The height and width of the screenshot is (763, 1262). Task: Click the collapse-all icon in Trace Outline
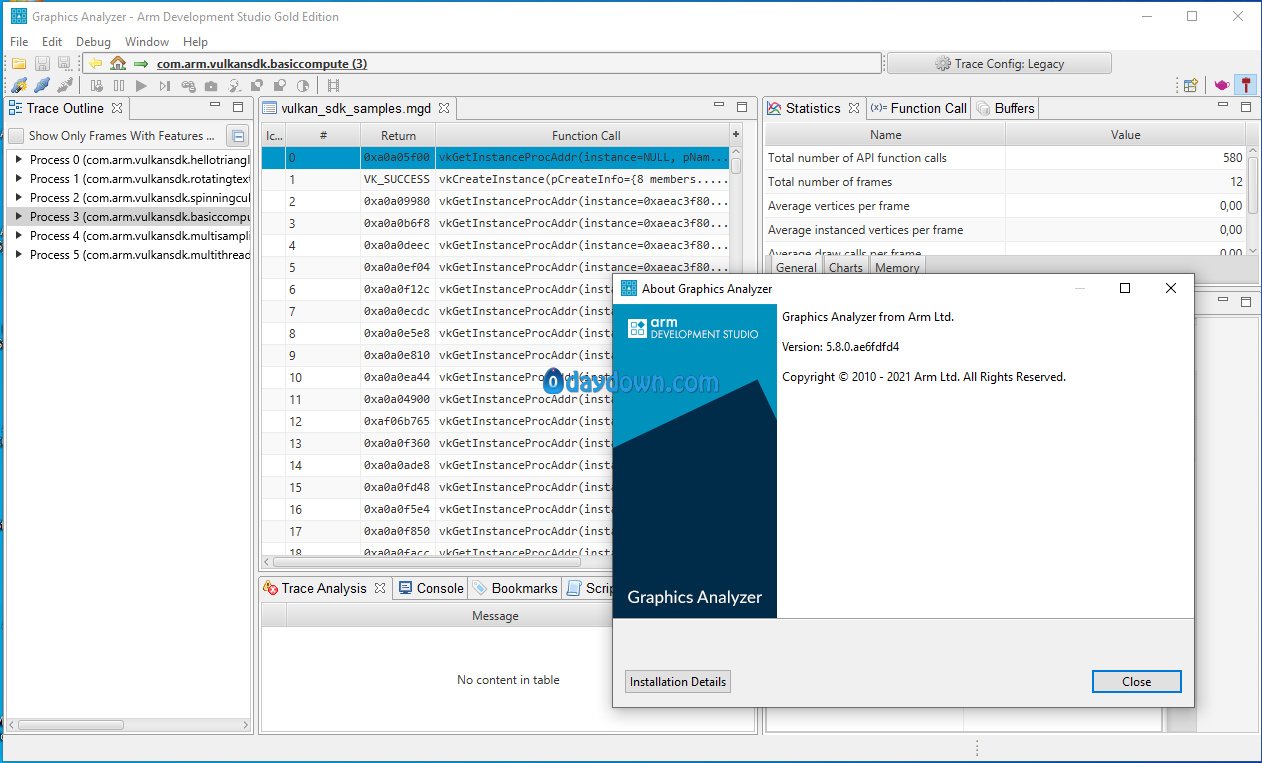(237, 136)
